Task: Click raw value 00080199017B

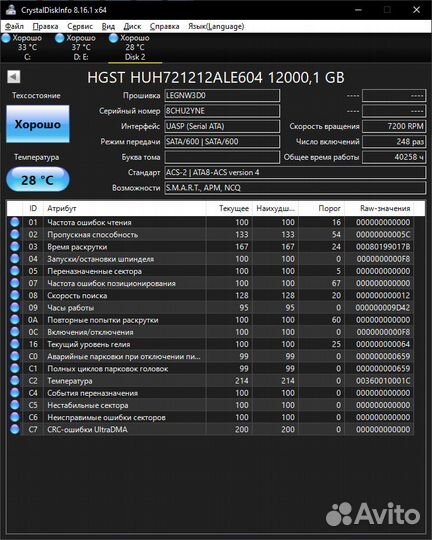Action: click(x=383, y=247)
